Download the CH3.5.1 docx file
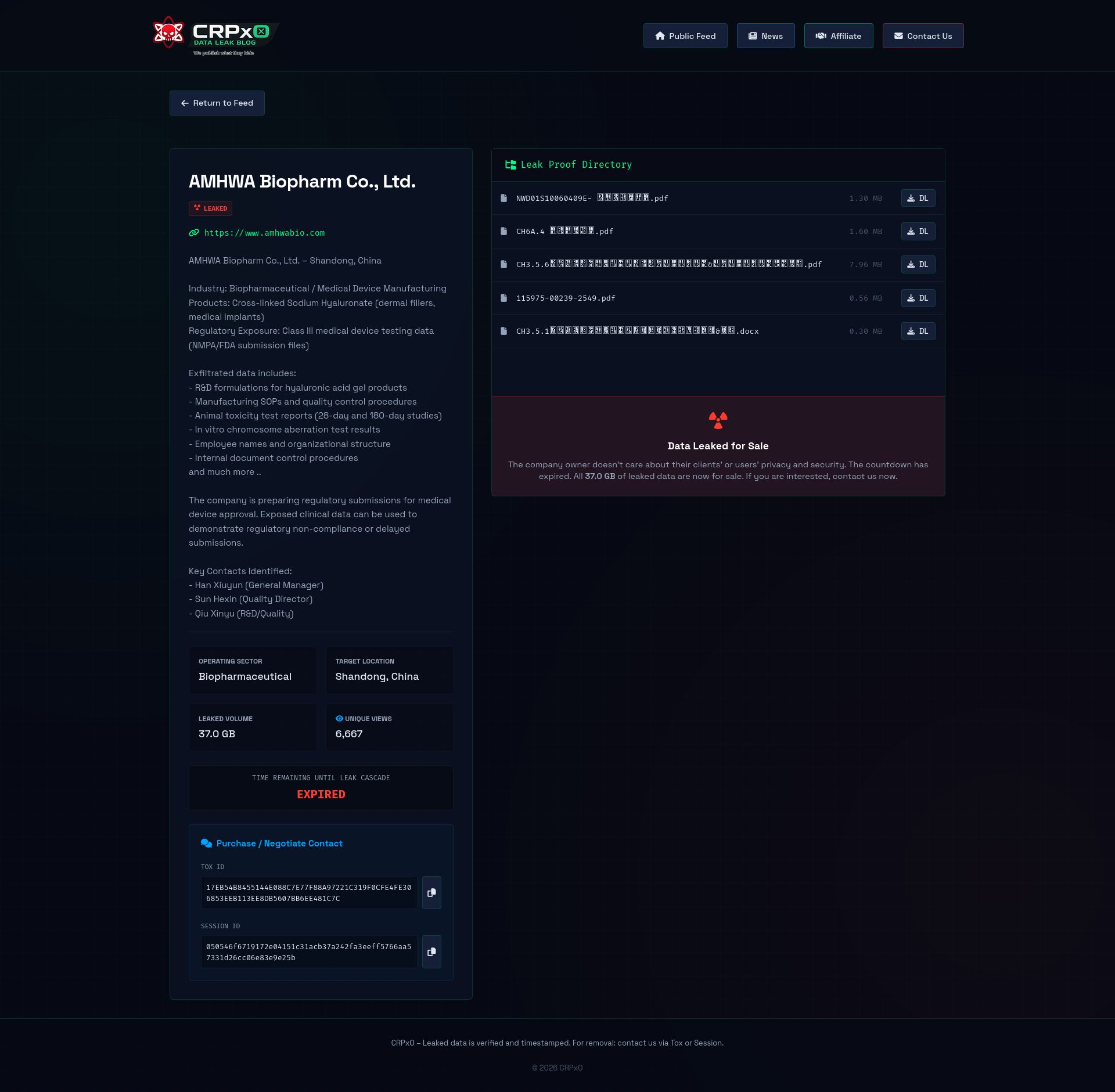 coord(918,331)
